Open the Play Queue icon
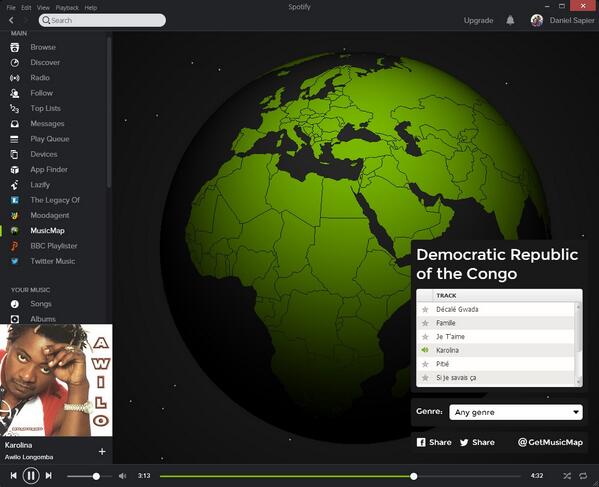Screen dimensions: 599x487 pos(15,139)
